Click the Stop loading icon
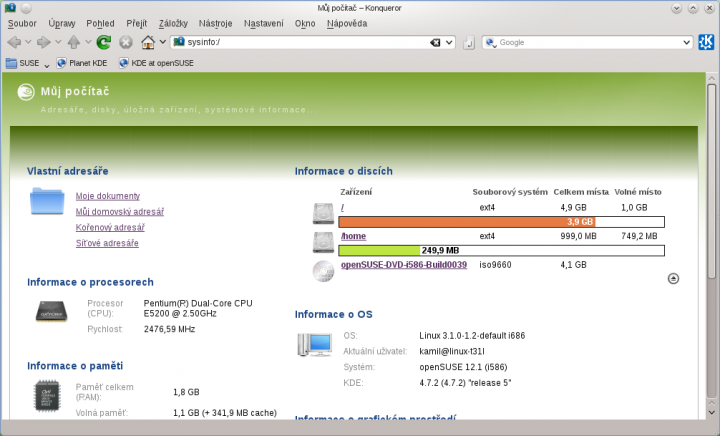Image resolution: width=720 pixels, height=436 pixels. (126, 43)
